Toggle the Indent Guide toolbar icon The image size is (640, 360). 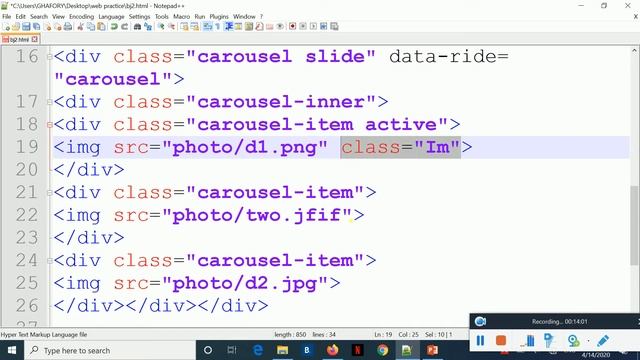click(x=229, y=27)
